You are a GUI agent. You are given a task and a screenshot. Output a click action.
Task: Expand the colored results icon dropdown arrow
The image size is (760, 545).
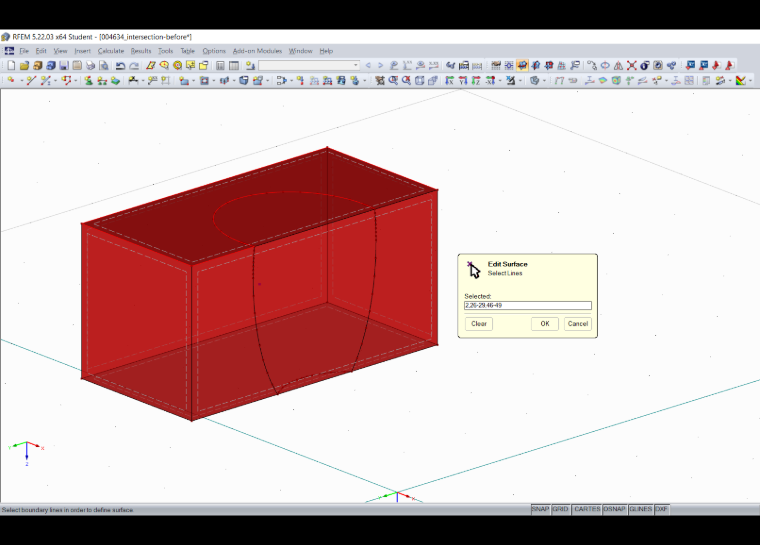pos(750,80)
